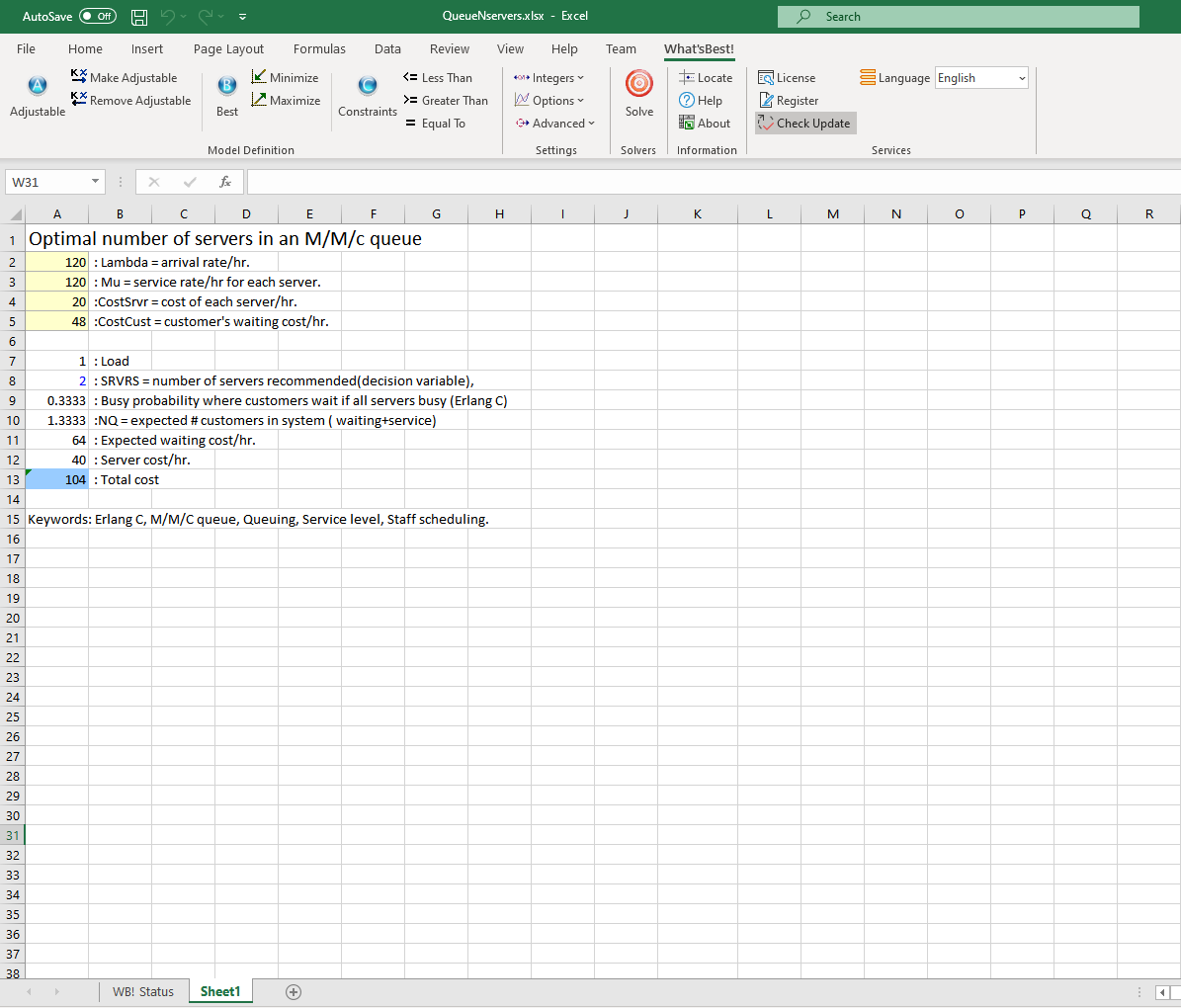Select the Maximize objective tool
The height and width of the screenshot is (1008, 1181).
point(286,101)
